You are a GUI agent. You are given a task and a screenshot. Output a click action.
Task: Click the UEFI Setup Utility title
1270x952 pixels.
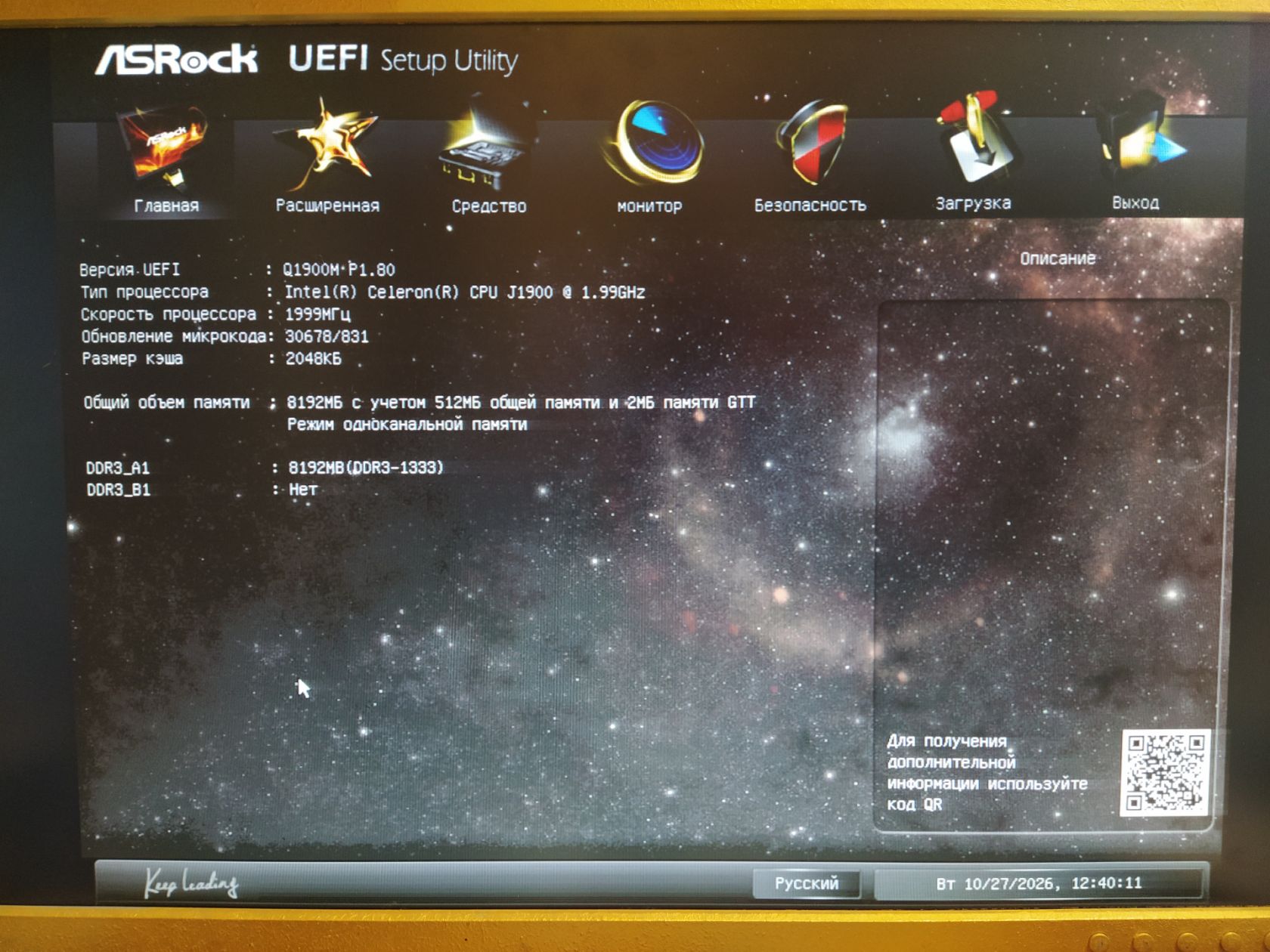tap(403, 60)
